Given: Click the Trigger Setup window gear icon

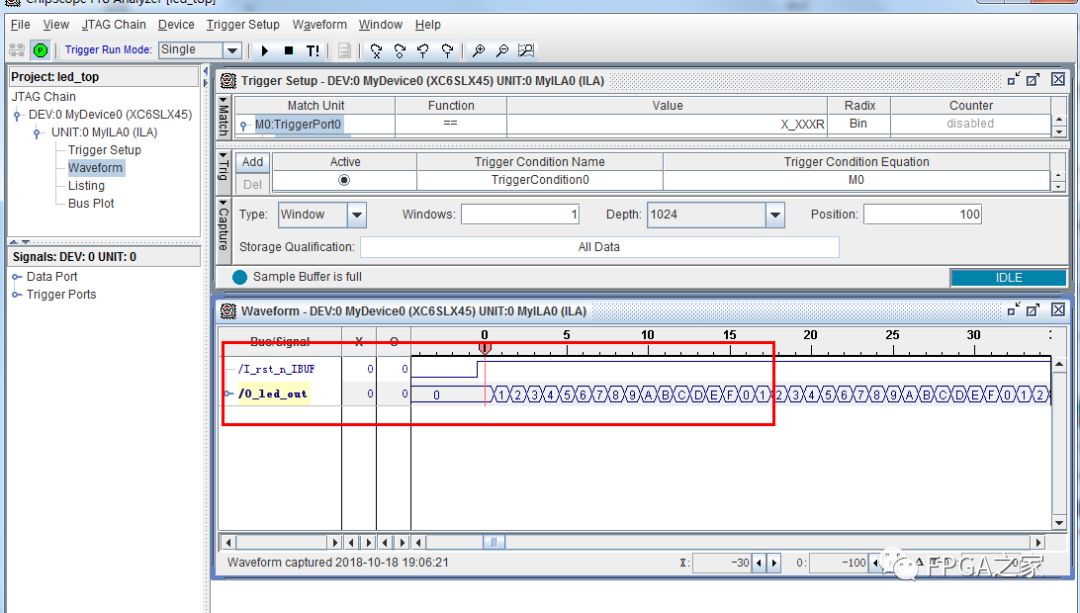Looking at the screenshot, I should (228, 81).
